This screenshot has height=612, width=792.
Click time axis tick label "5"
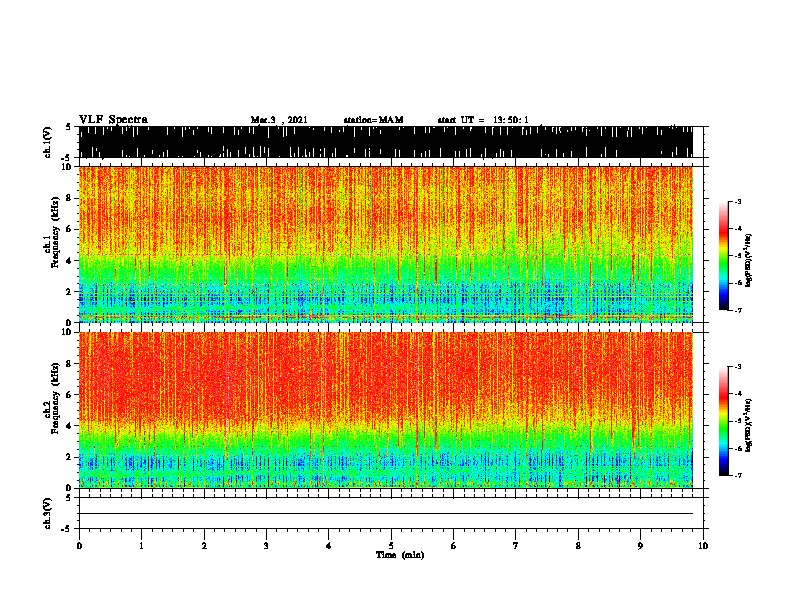coord(391,546)
